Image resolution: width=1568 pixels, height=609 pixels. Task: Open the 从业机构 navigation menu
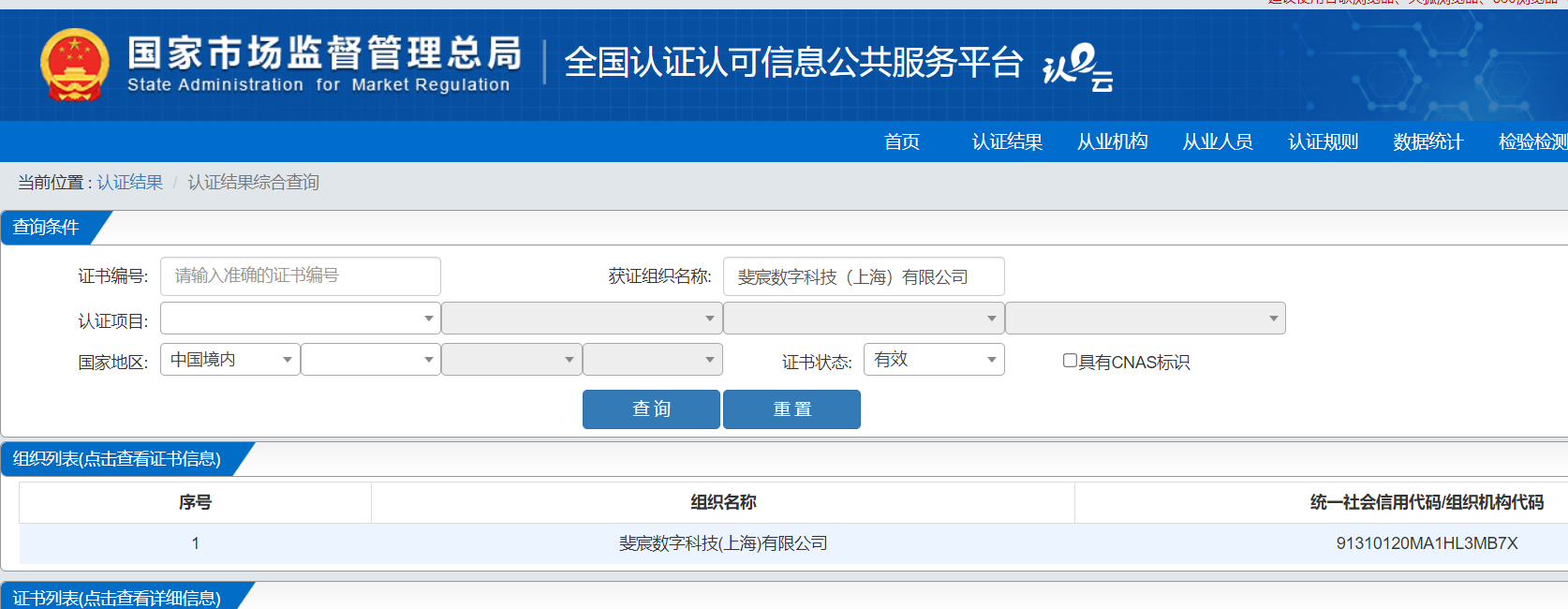tap(1113, 141)
